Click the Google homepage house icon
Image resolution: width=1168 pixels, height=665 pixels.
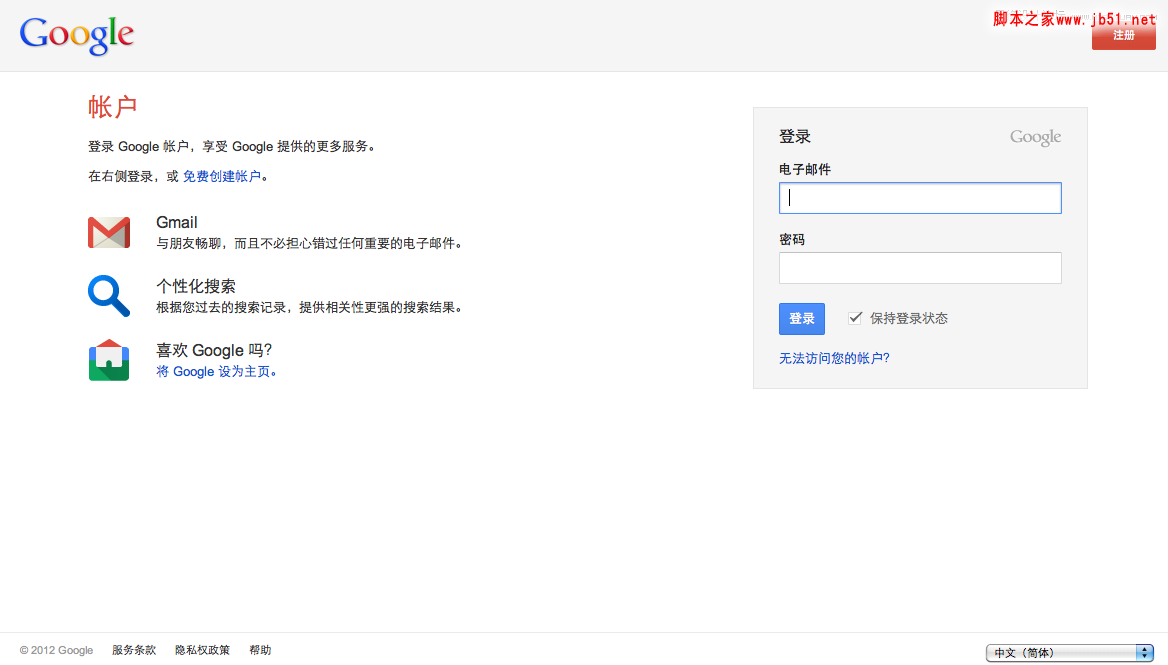click(109, 360)
